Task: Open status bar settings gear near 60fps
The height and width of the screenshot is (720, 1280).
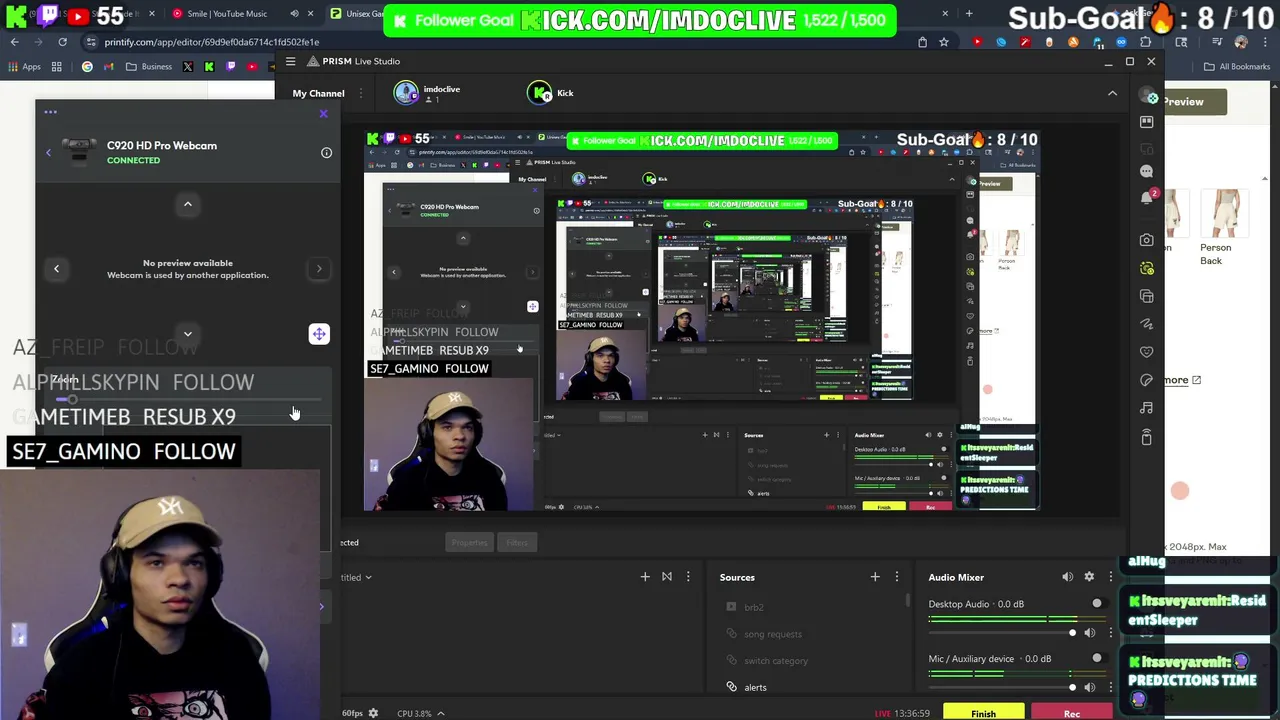Action: tap(373, 713)
